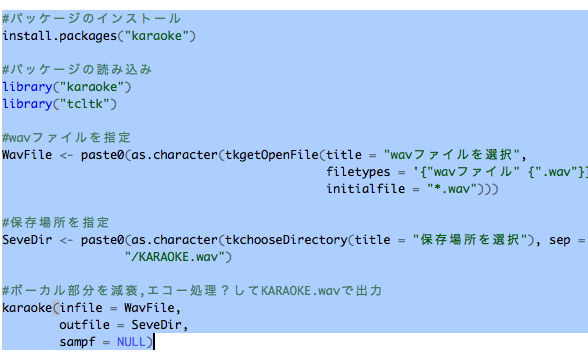Viewport: 588px width, 361px height.
Task: Click the WavFile variable assignment
Action: pos(27,155)
